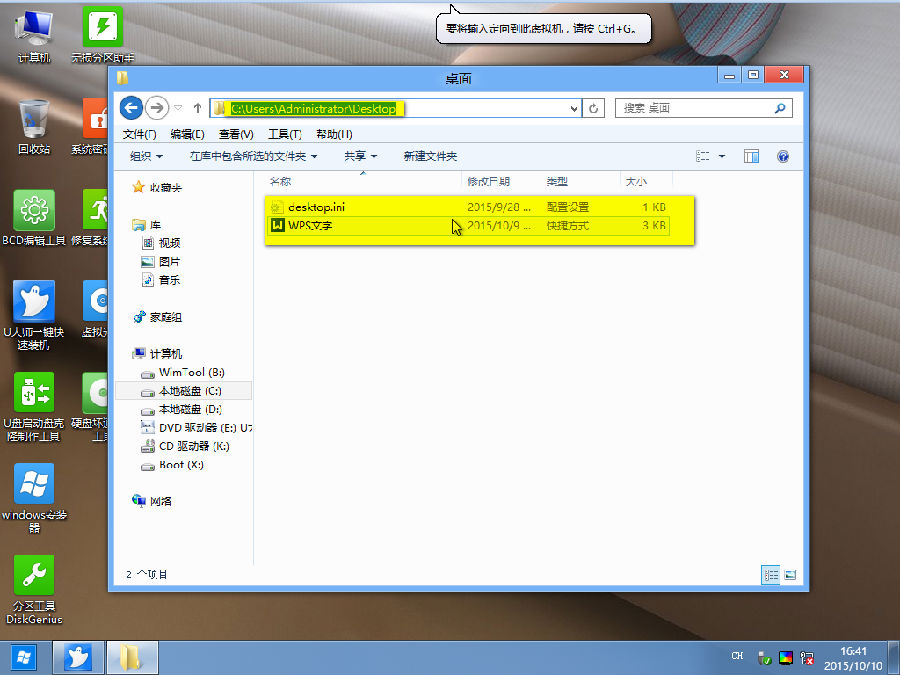
Task: Switch to large icons view in status bar
Action: (790, 574)
